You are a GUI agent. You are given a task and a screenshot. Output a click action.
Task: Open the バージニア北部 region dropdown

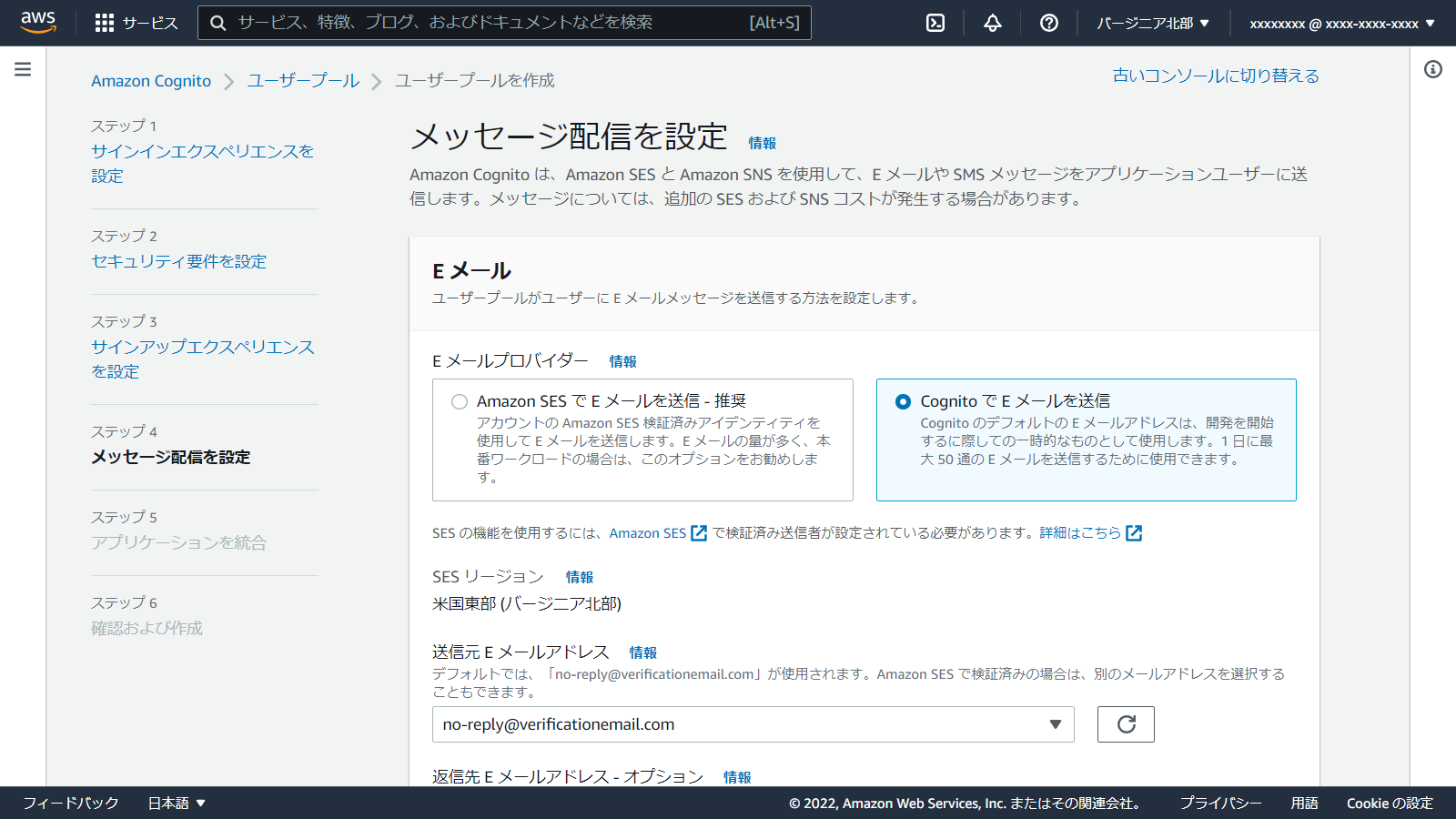(1153, 23)
